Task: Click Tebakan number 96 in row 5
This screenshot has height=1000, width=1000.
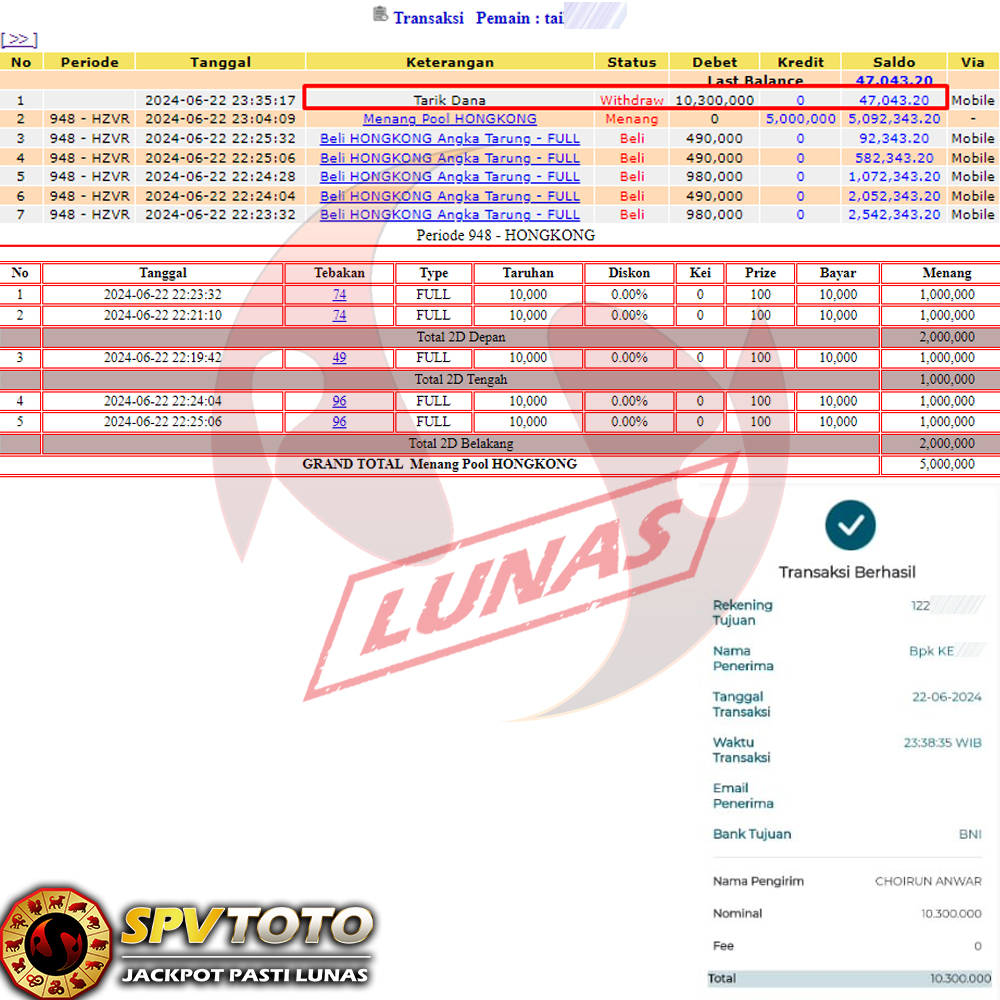Action: coord(339,422)
